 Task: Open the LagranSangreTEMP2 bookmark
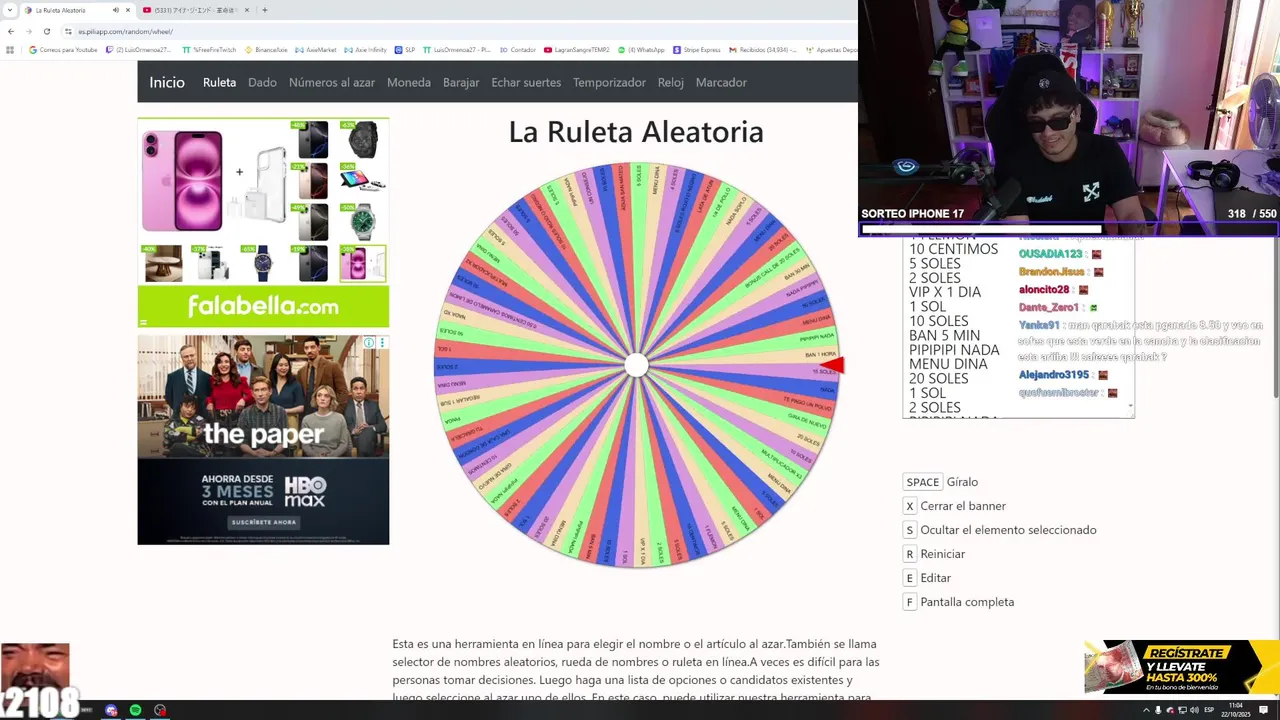[x=577, y=49]
